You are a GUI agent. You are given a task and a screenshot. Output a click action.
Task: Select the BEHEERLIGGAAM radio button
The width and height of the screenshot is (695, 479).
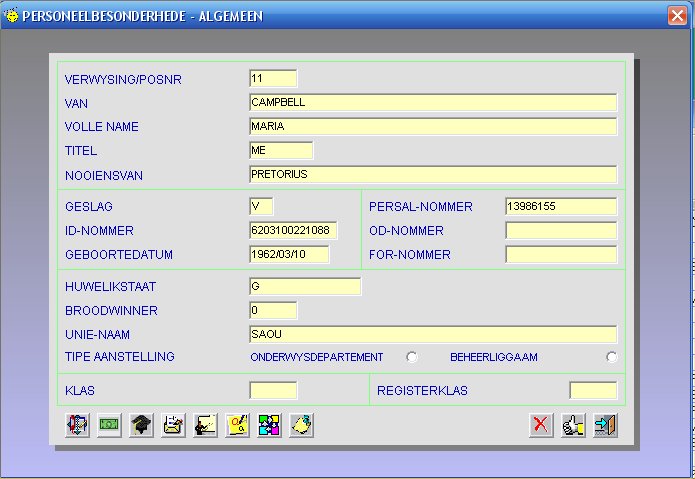coord(611,358)
